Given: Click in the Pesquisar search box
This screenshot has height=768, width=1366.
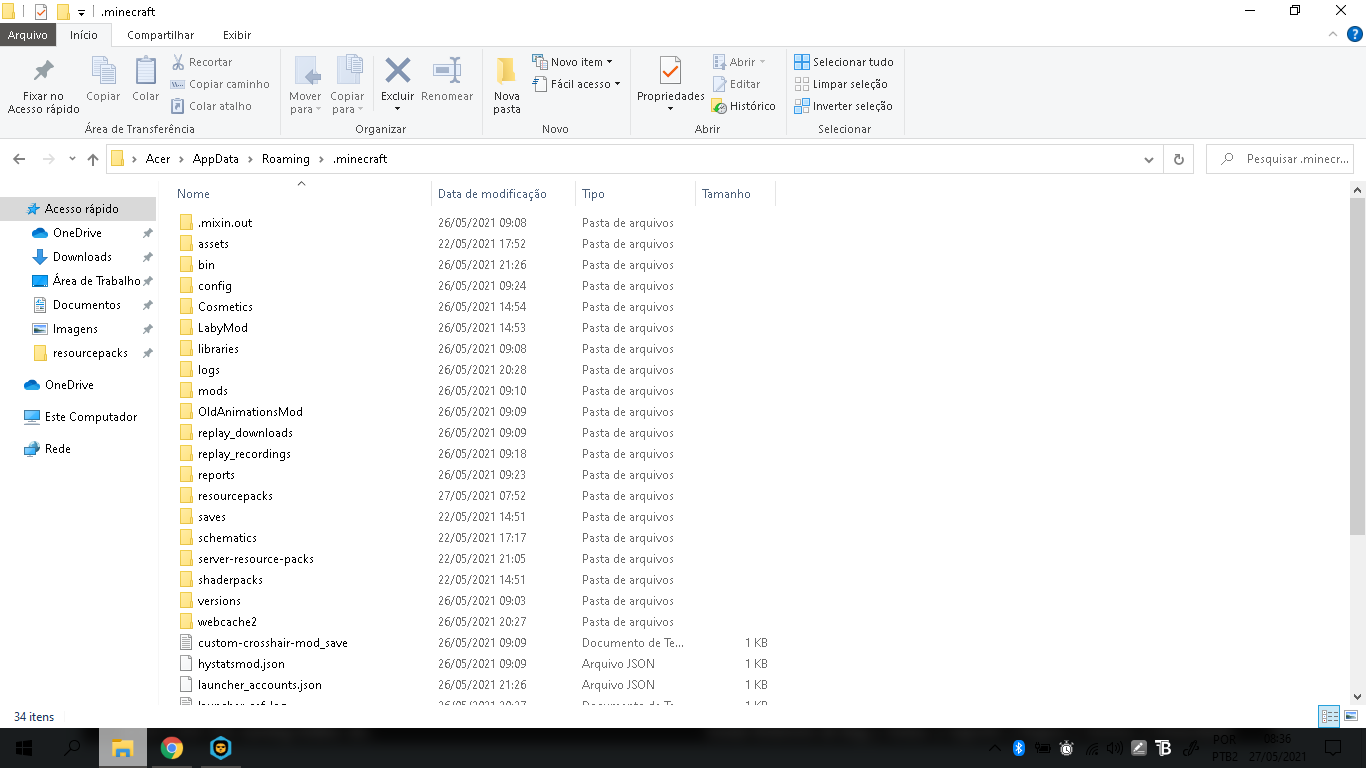Looking at the screenshot, I should click(1280, 159).
